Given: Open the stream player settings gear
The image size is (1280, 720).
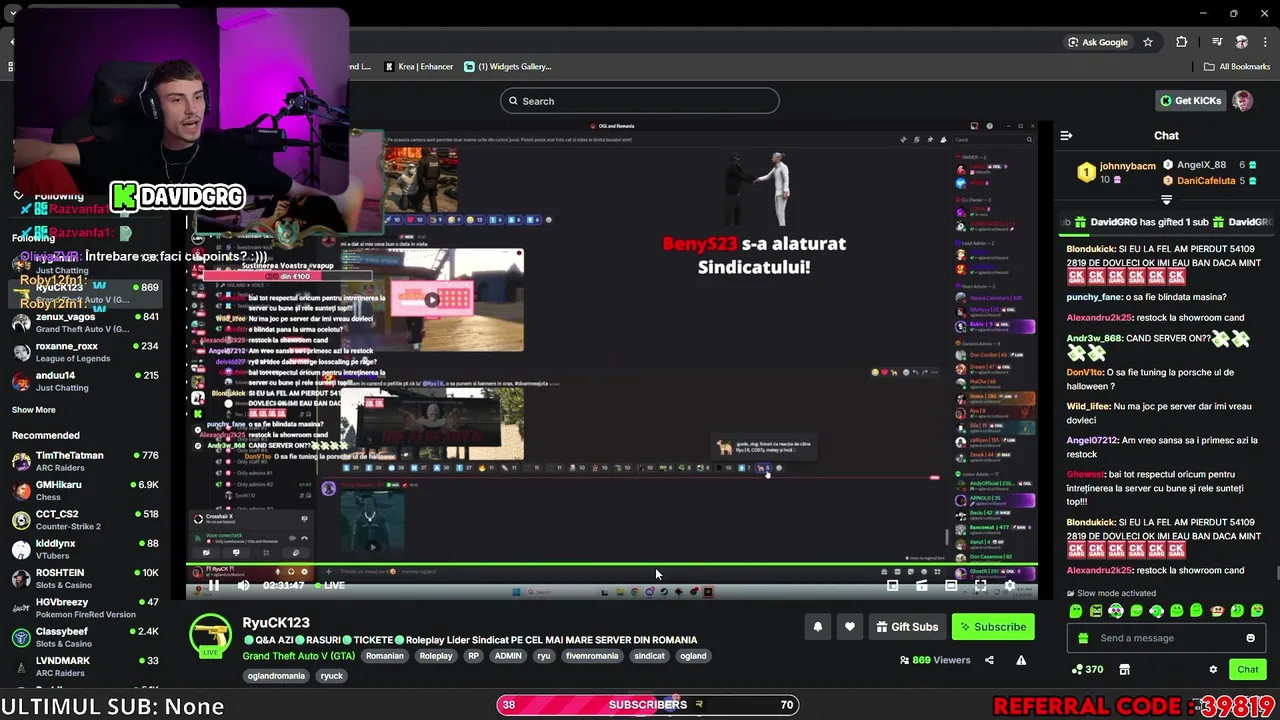Looking at the screenshot, I should point(1010,586).
